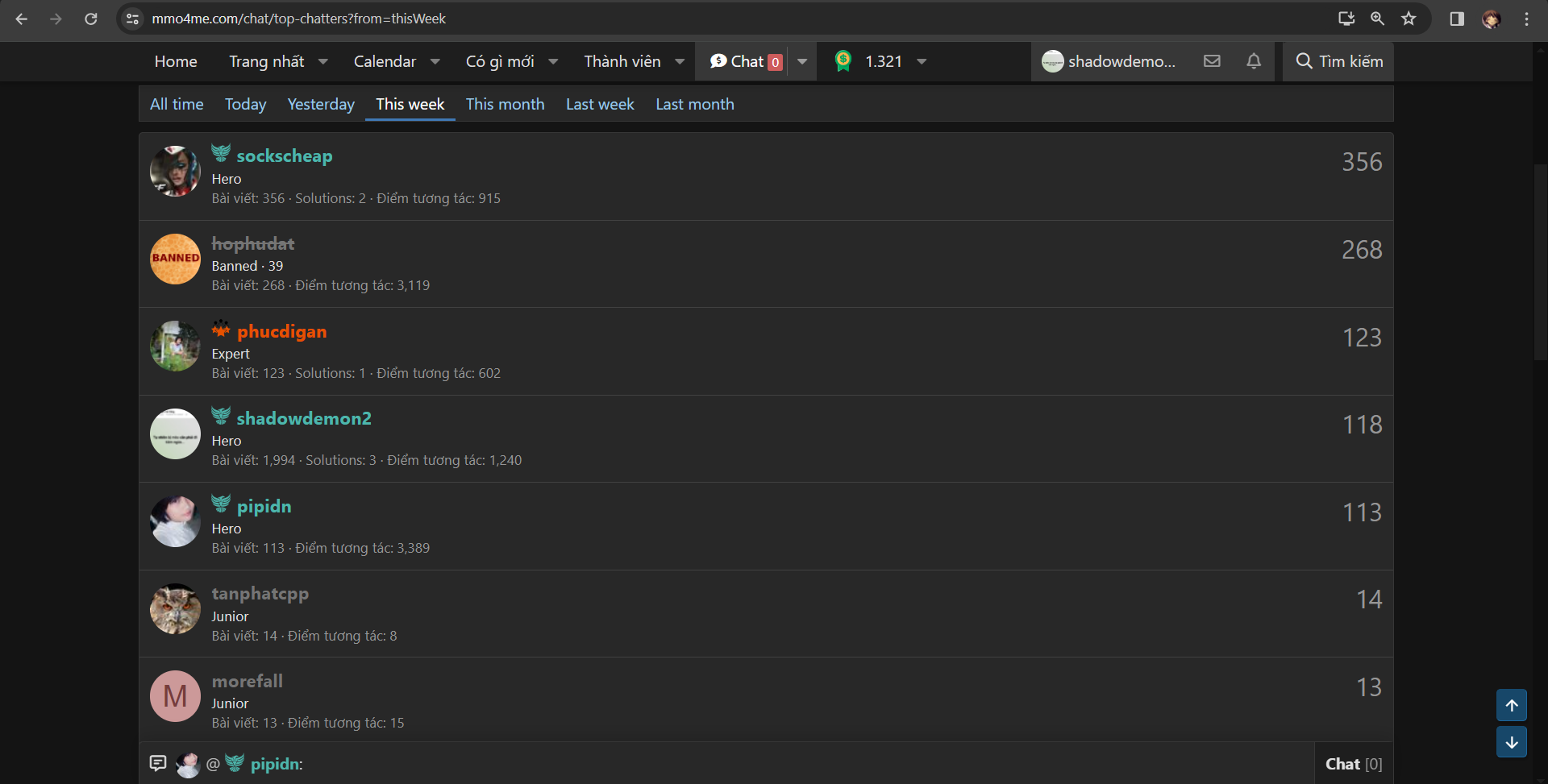Image resolution: width=1548 pixels, height=784 pixels.
Task: Expand the 1.321 points dropdown arrow
Action: click(x=922, y=61)
